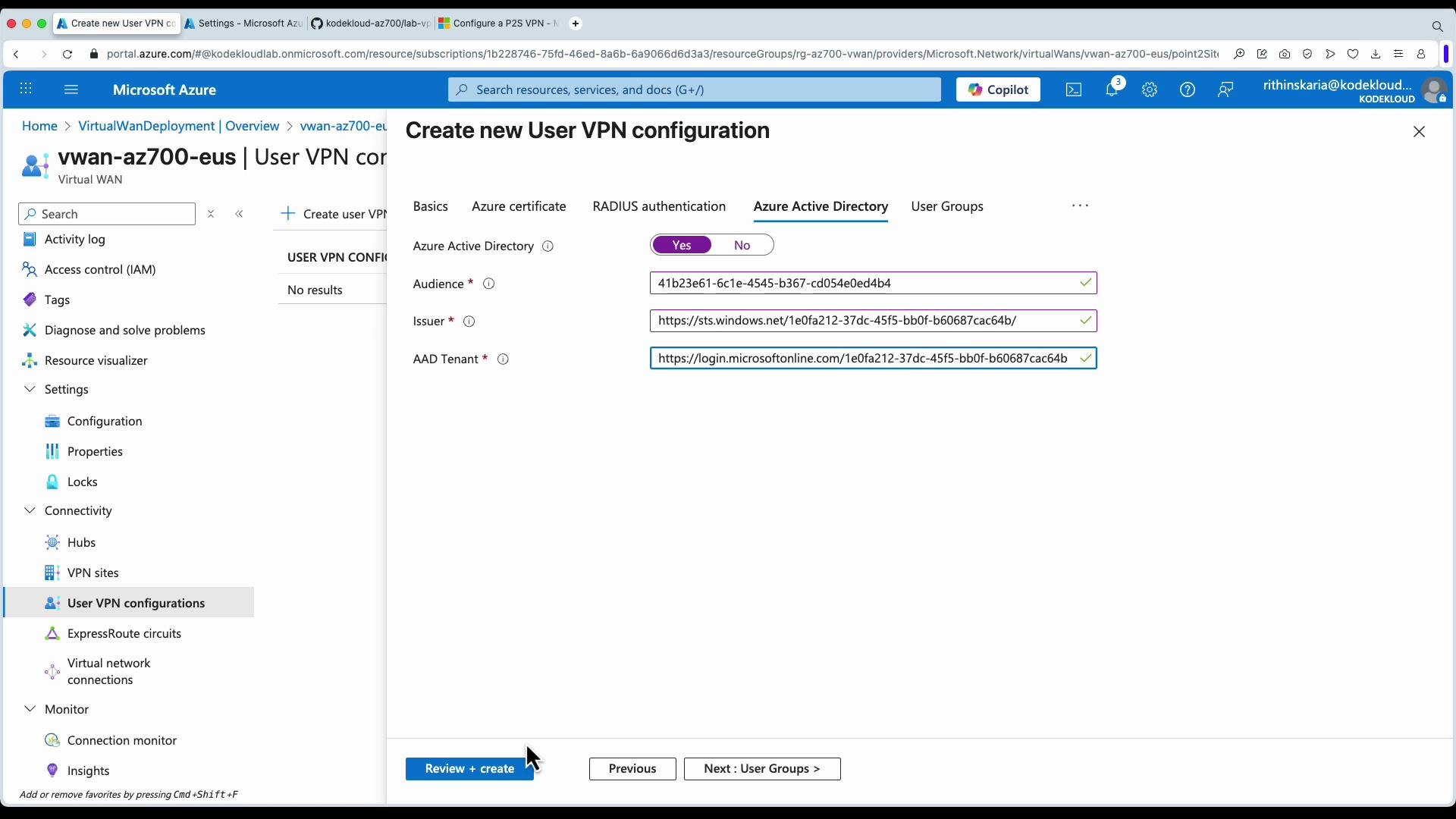Click the Diagnose and solve problems icon
This screenshot has height=819, width=1456.
[30, 330]
